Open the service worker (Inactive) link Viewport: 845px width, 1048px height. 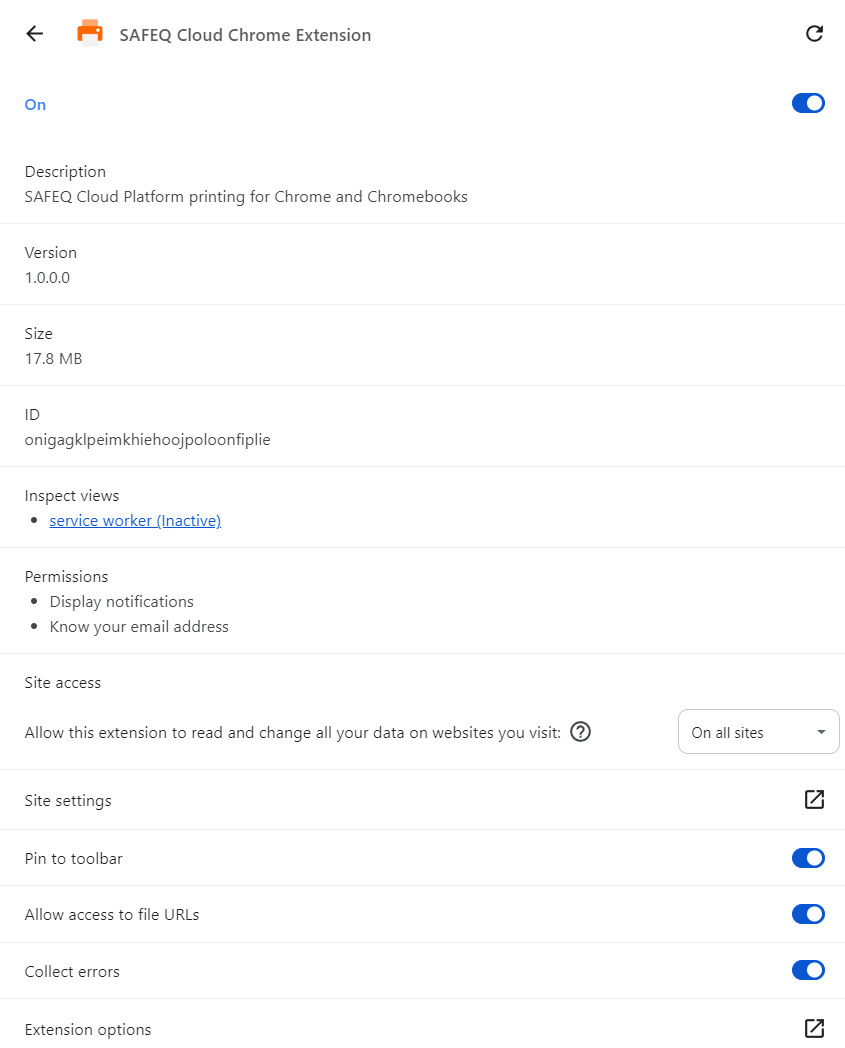tap(135, 521)
